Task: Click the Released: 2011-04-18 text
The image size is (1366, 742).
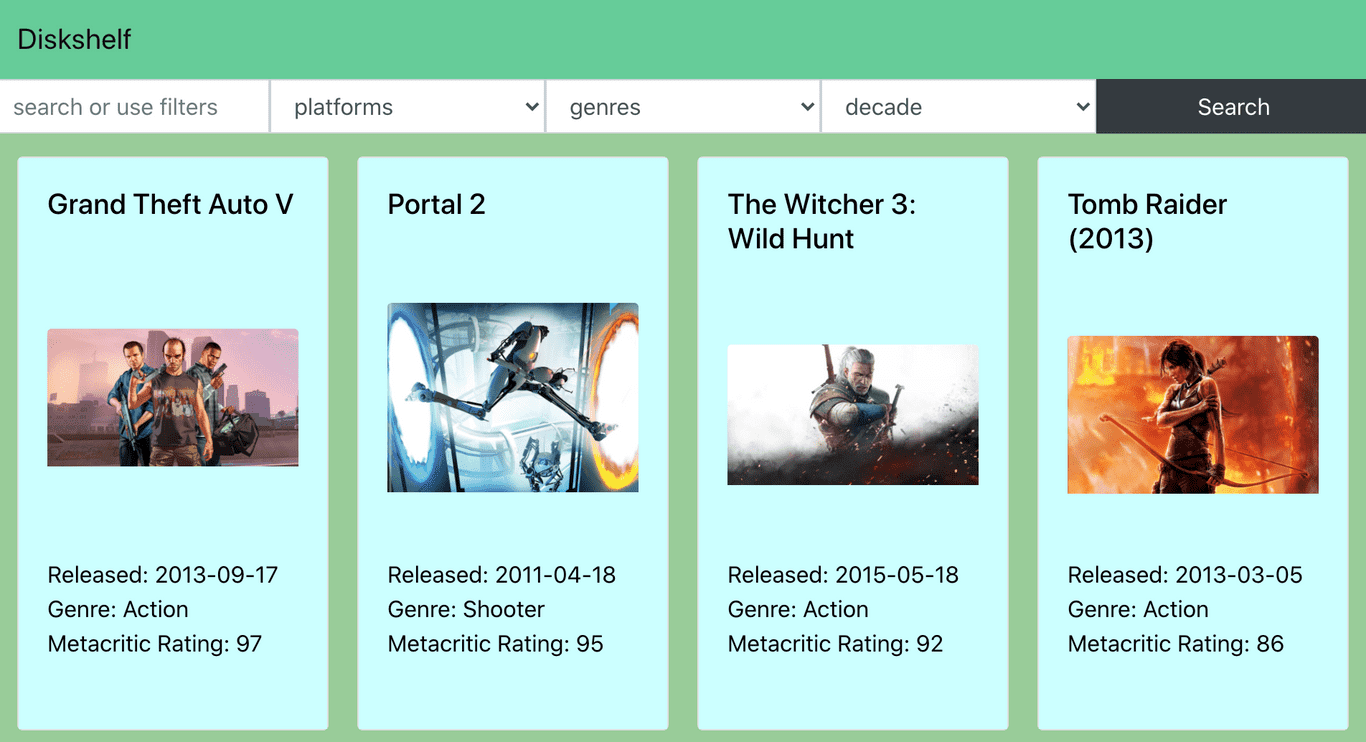Action: tap(502, 575)
